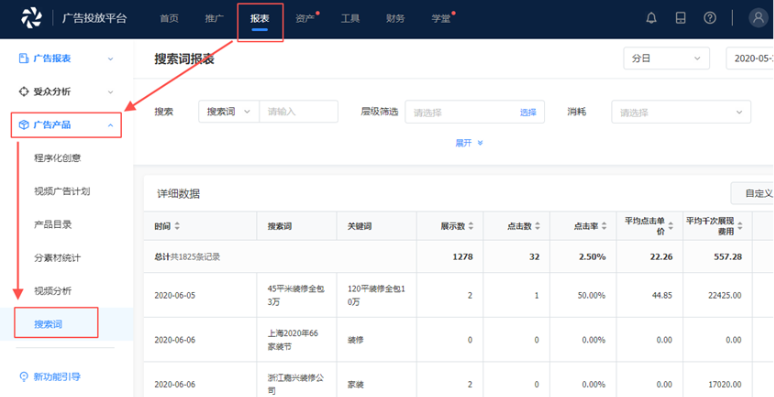
Task: Click the 广告产品 cube icon
Action: click(x=23, y=125)
